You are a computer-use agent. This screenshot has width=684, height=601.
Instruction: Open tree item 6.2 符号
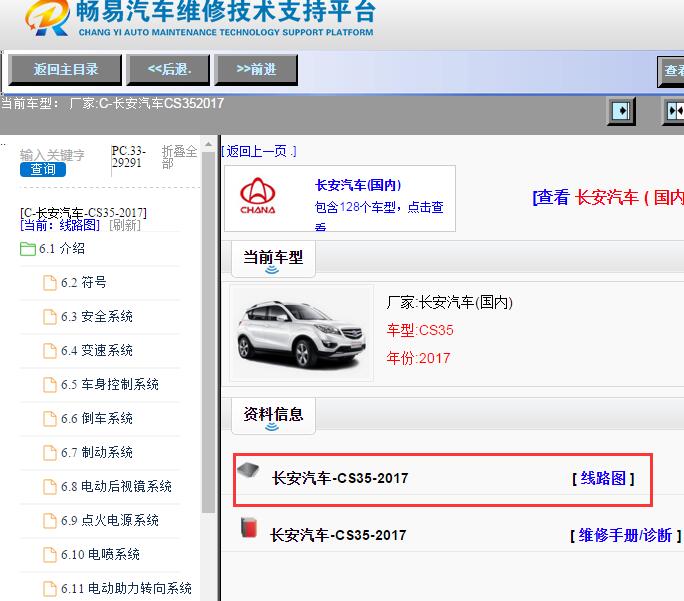point(83,283)
